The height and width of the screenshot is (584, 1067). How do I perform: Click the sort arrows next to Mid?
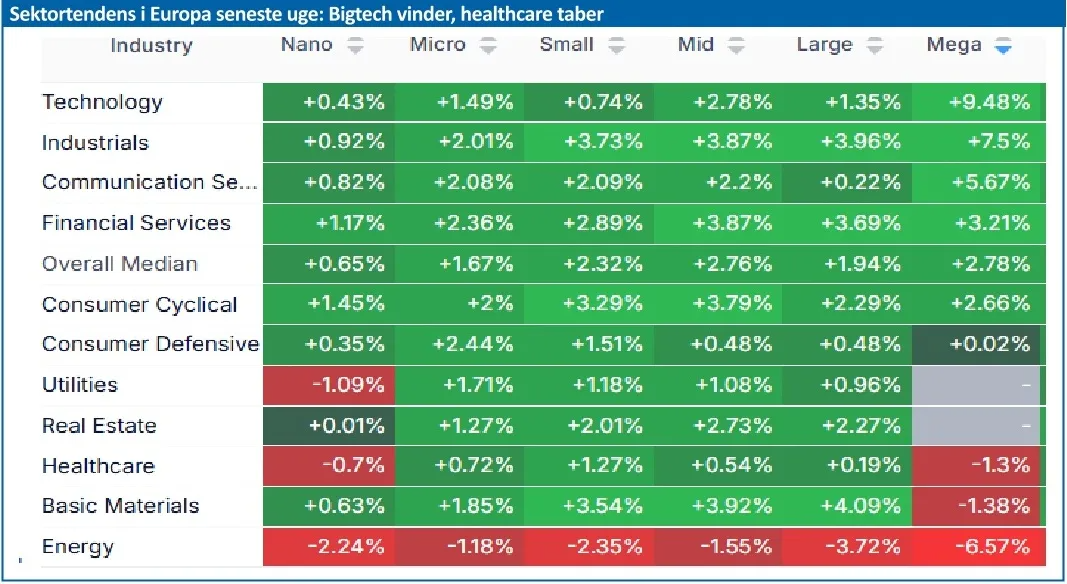coord(736,46)
